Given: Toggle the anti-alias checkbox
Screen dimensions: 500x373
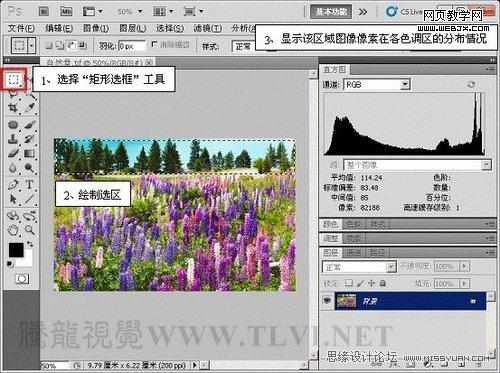Looking at the screenshot, I should click(x=154, y=44).
